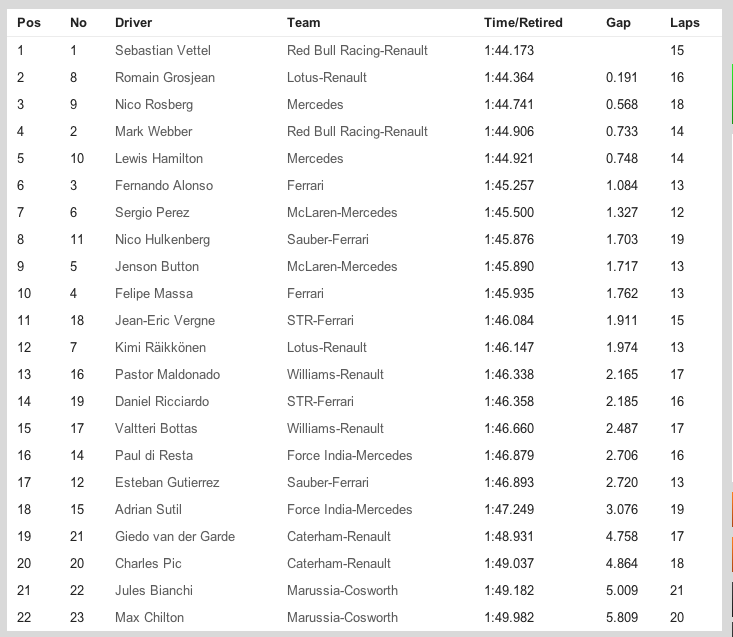Click the Team column header

pyautogui.click(x=304, y=23)
